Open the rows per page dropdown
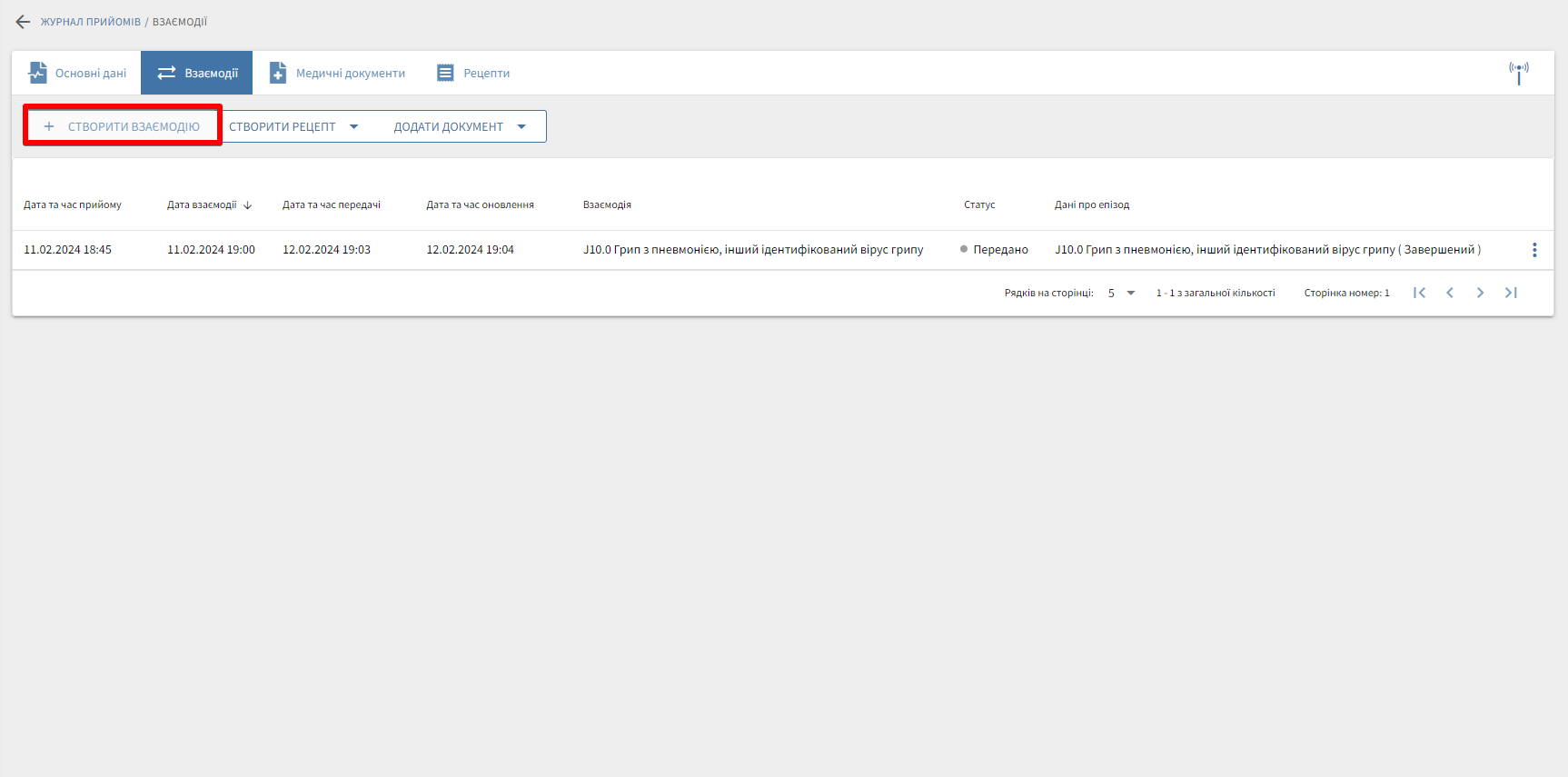The height and width of the screenshot is (777, 1568). tap(1121, 293)
